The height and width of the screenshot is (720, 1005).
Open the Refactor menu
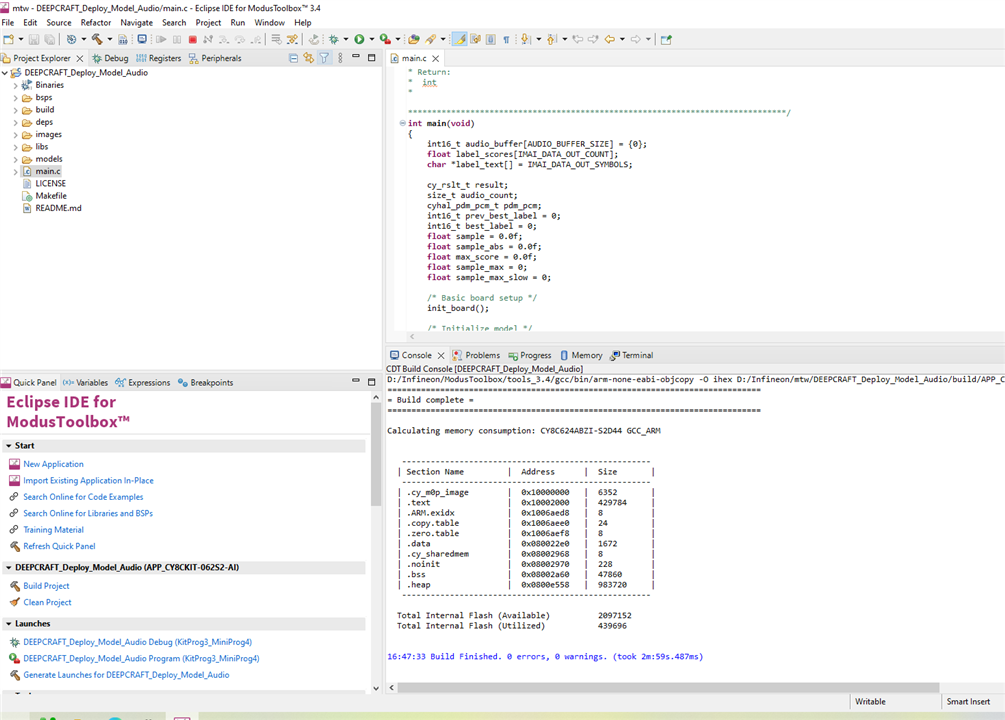(96, 22)
